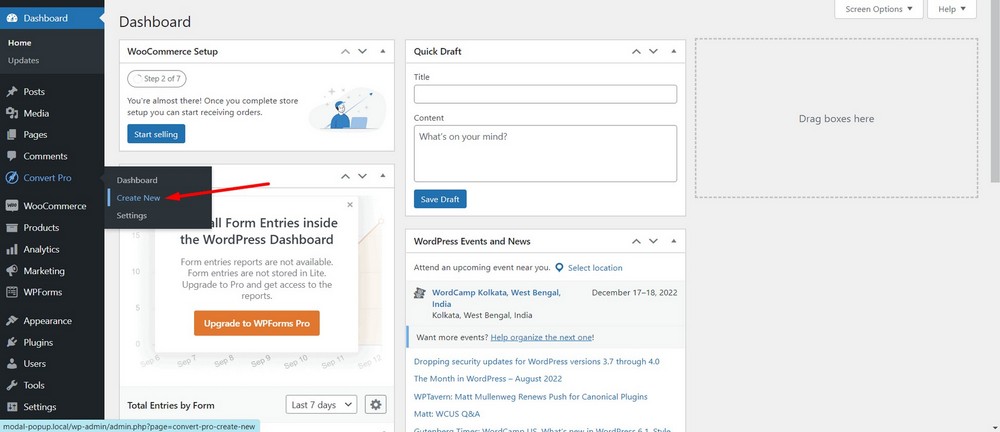Click the Media icon in sidebar

tap(11, 114)
